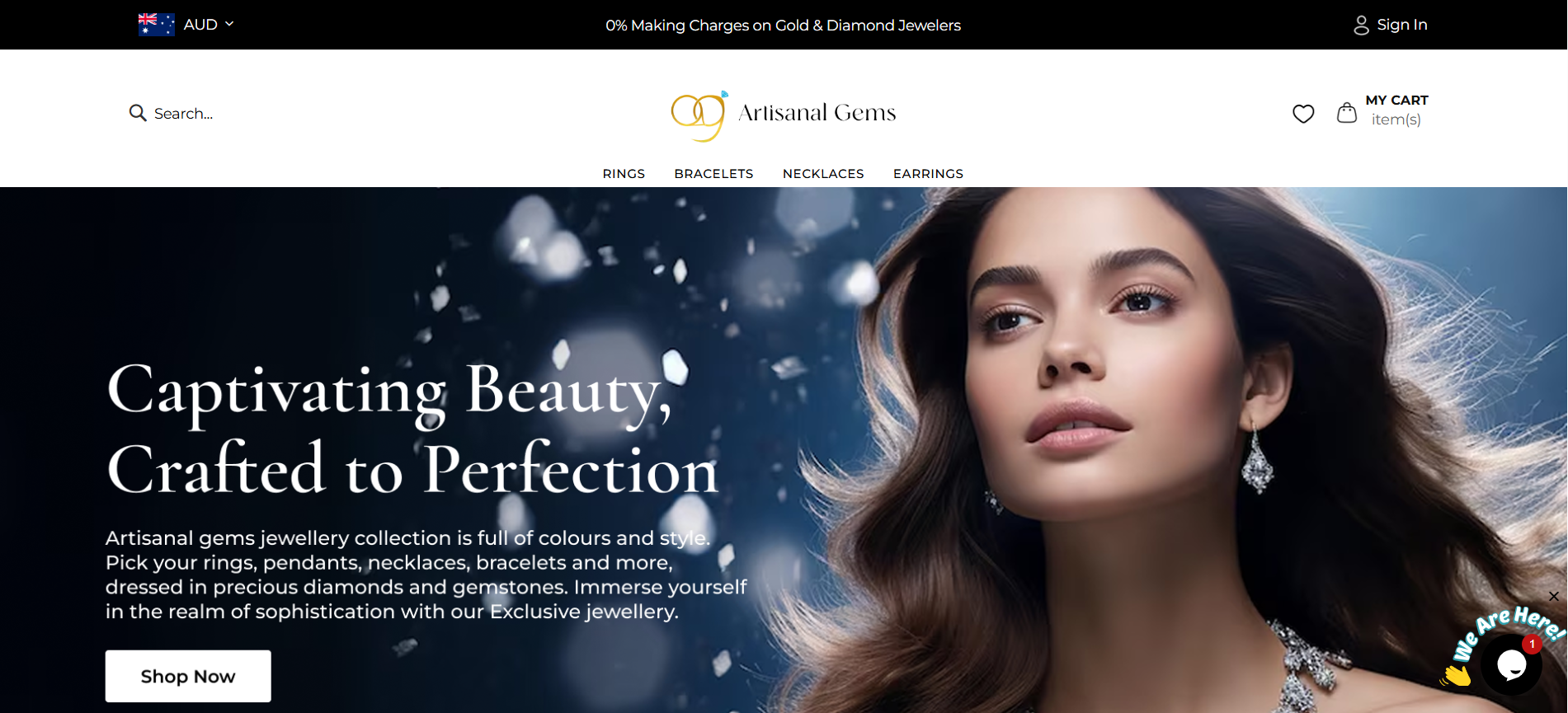Open the wishlist heart icon
The height and width of the screenshot is (713, 1568).
(x=1303, y=114)
